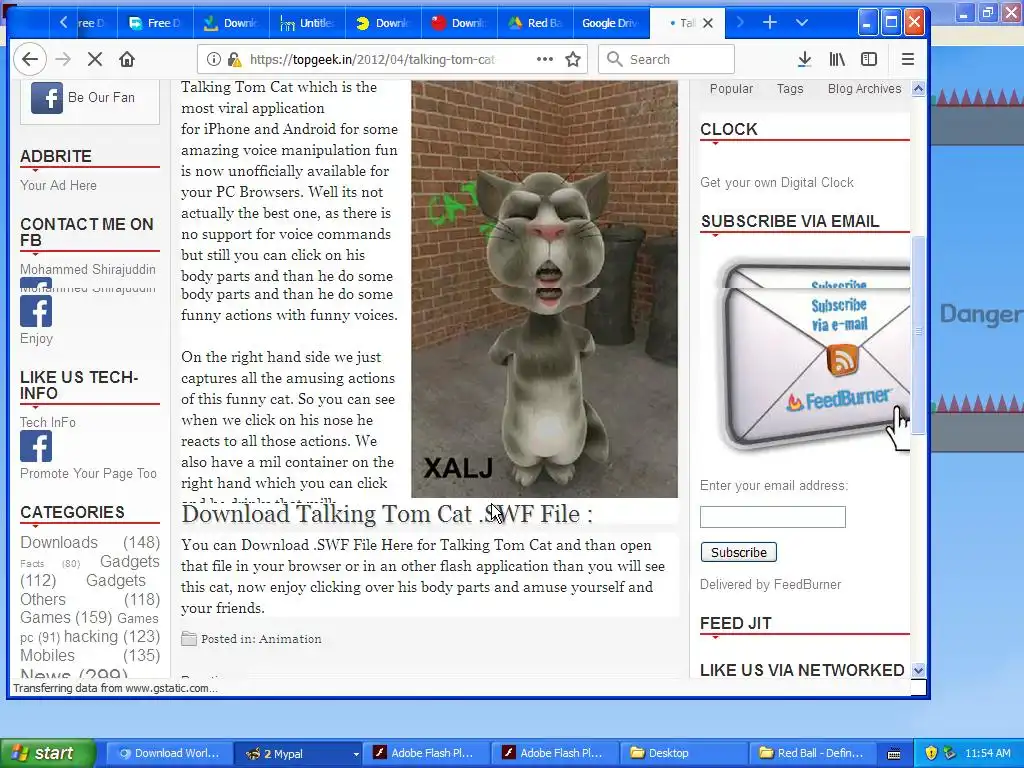Open Red Ball - Defin... taskbar folder
The height and width of the screenshot is (768, 1024).
point(812,753)
